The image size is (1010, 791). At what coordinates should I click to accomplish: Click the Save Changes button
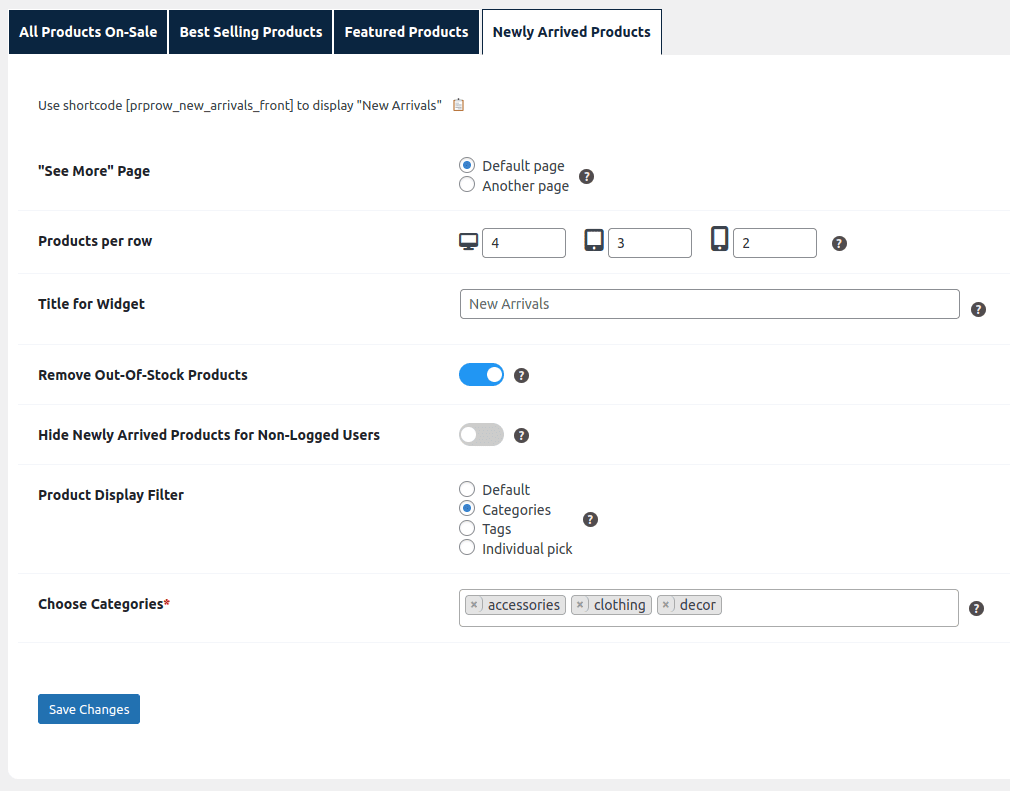click(89, 709)
